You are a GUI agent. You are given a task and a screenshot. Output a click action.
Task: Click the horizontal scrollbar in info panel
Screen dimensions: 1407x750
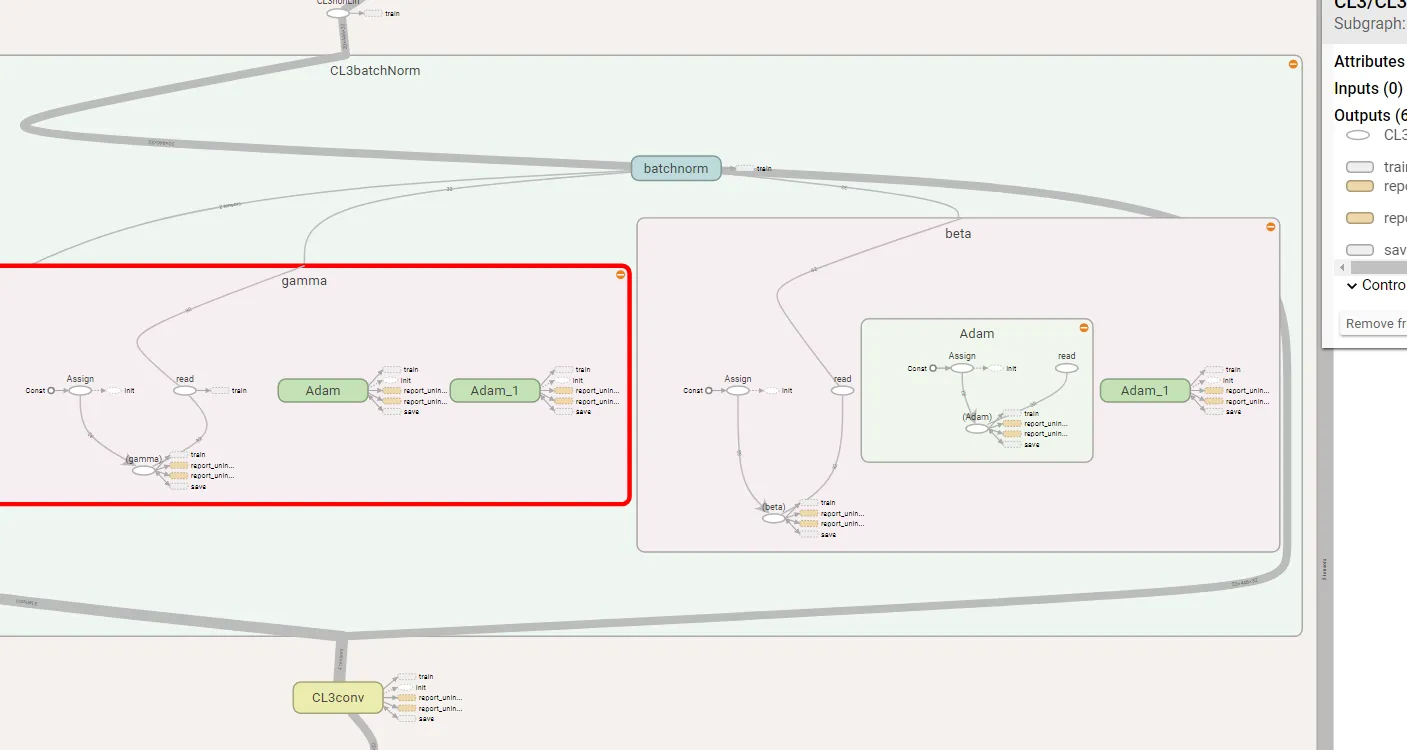click(x=1378, y=268)
